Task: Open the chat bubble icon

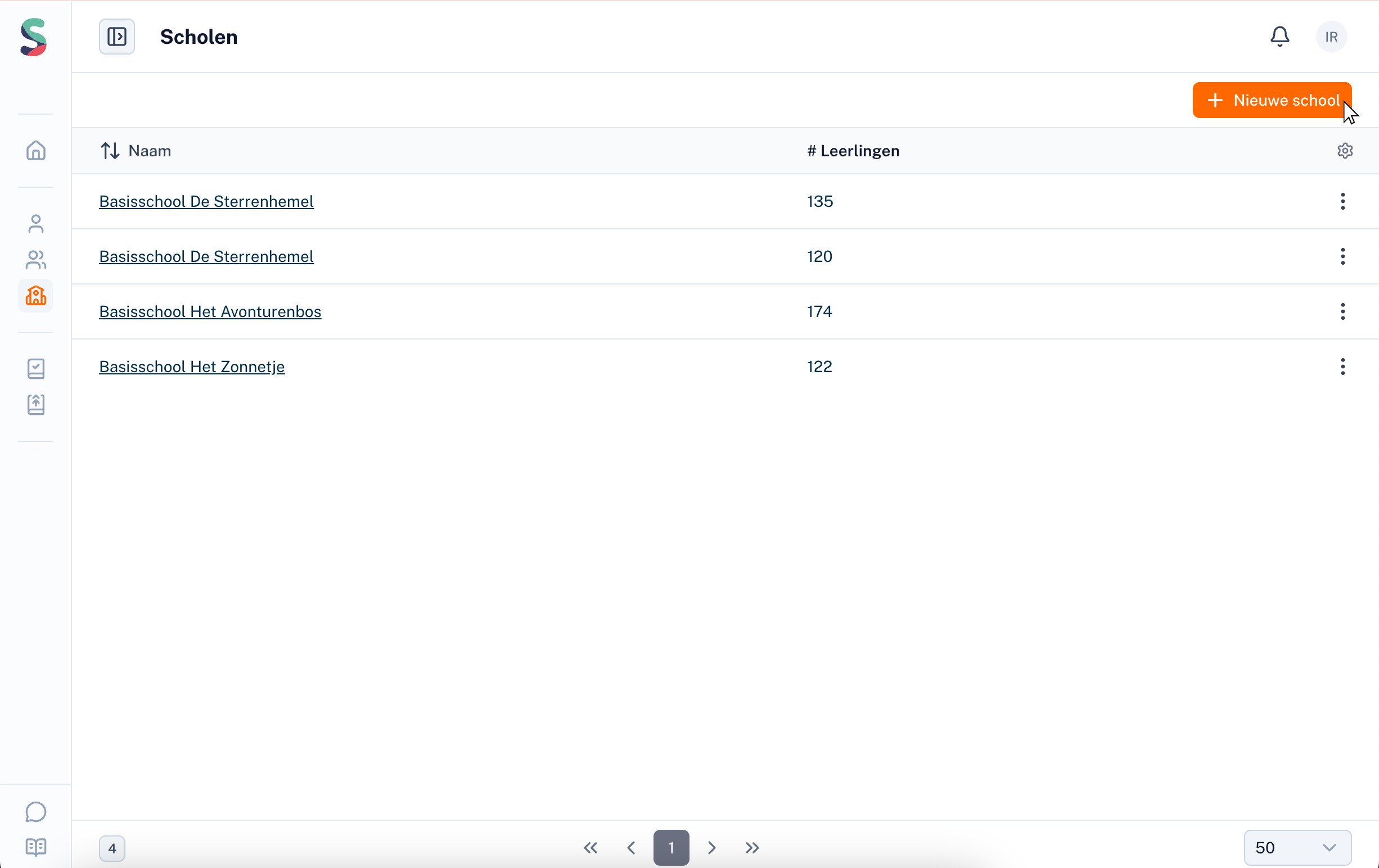Action: (35, 811)
